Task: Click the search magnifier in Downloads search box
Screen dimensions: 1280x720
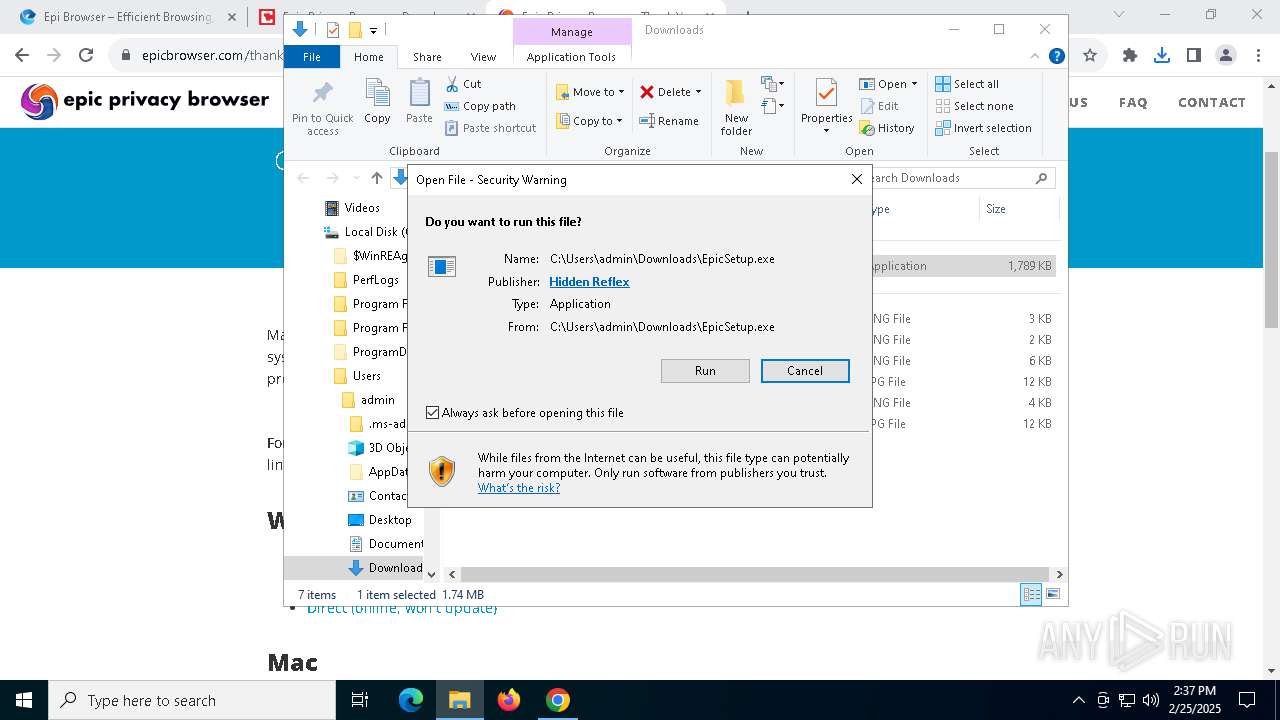Action: pos(1041,178)
